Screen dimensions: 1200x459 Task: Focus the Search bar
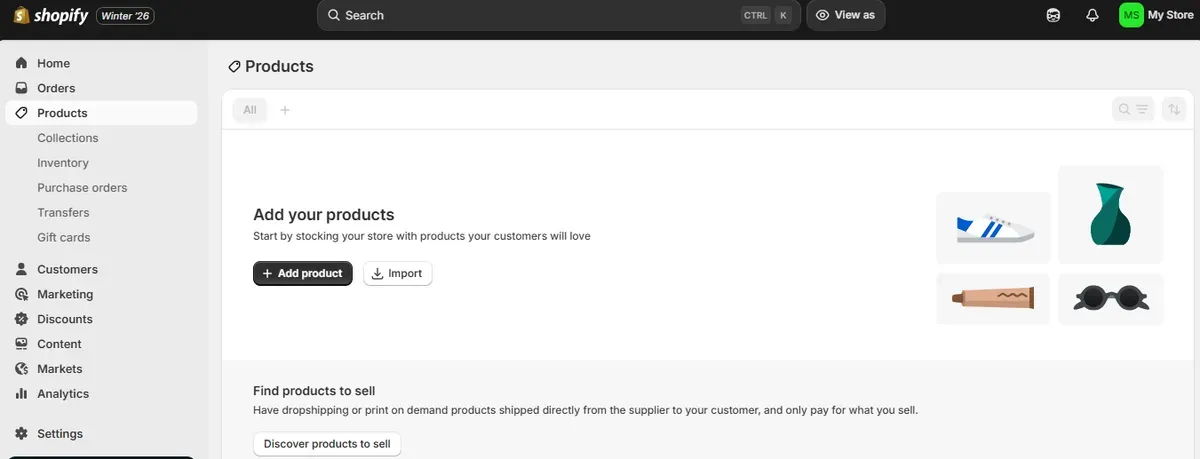(558, 15)
